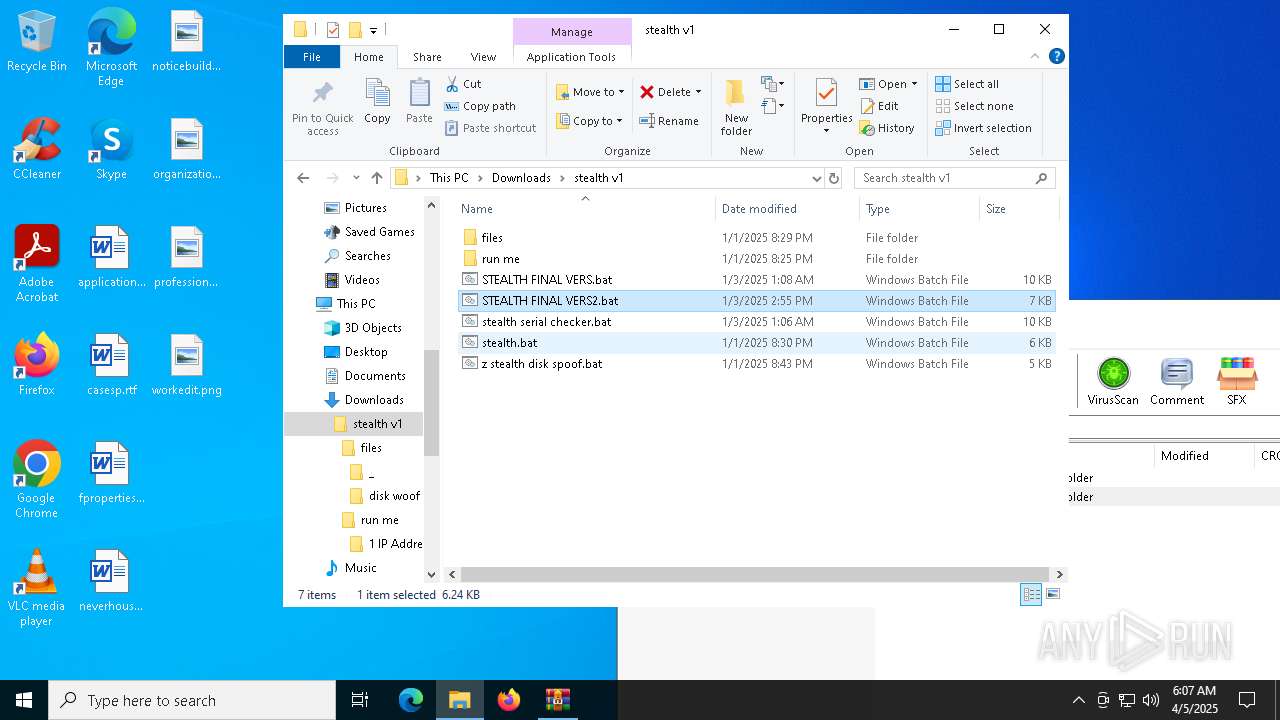Click the Help question mark icon
Image resolution: width=1280 pixels, height=720 pixels.
(x=1056, y=57)
